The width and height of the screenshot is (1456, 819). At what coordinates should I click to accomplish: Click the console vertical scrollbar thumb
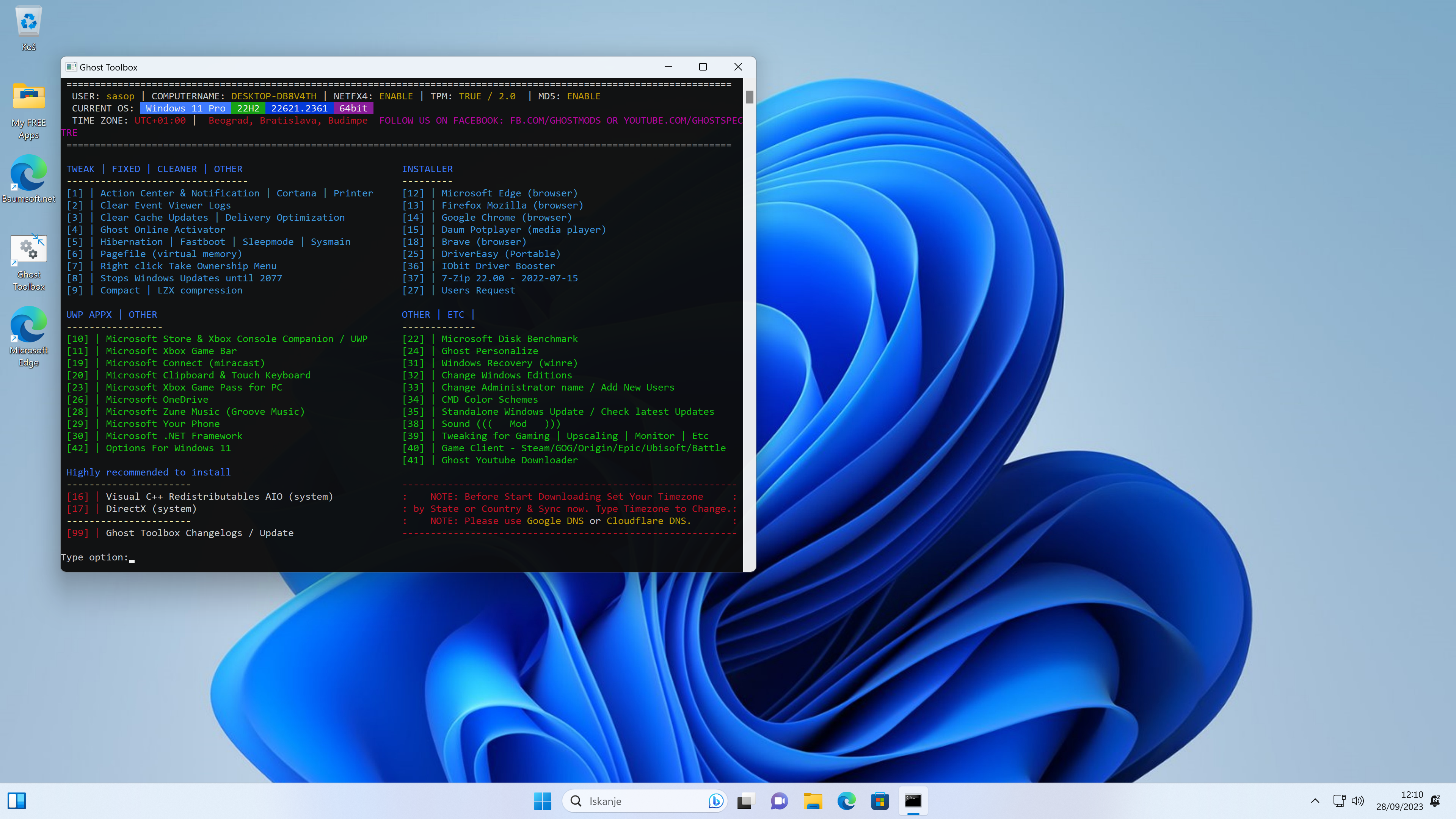[x=750, y=97]
